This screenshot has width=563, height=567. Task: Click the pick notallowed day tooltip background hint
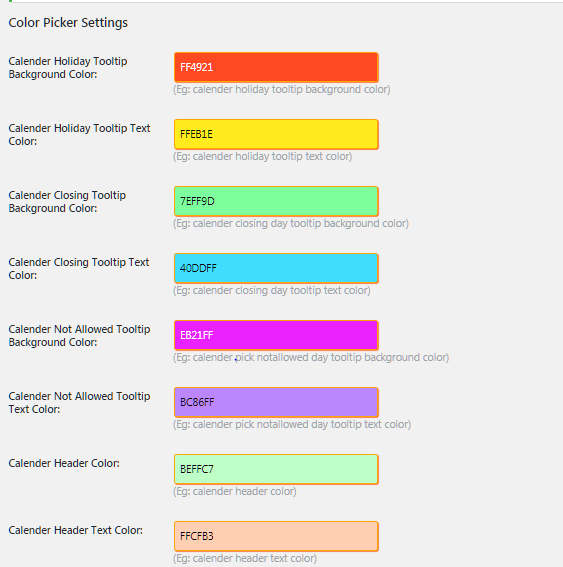click(x=311, y=357)
